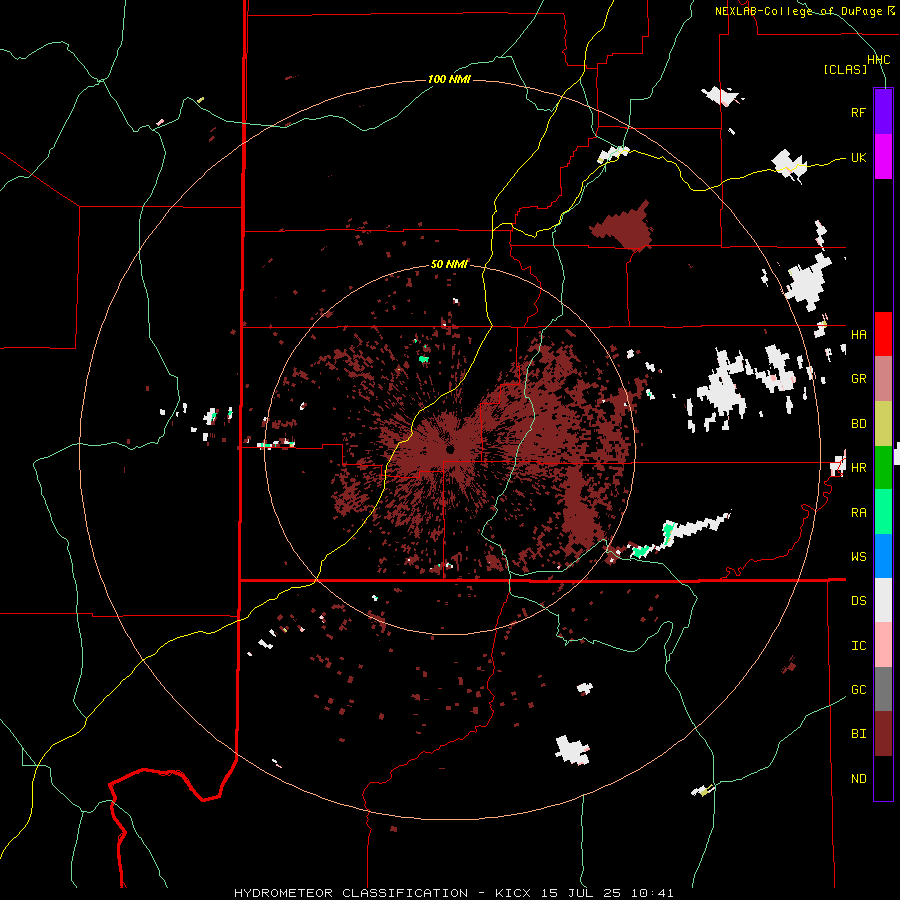900x900 pixels.
Task: Pick the RA bright green legend swatch
Action: pos(883,512)
